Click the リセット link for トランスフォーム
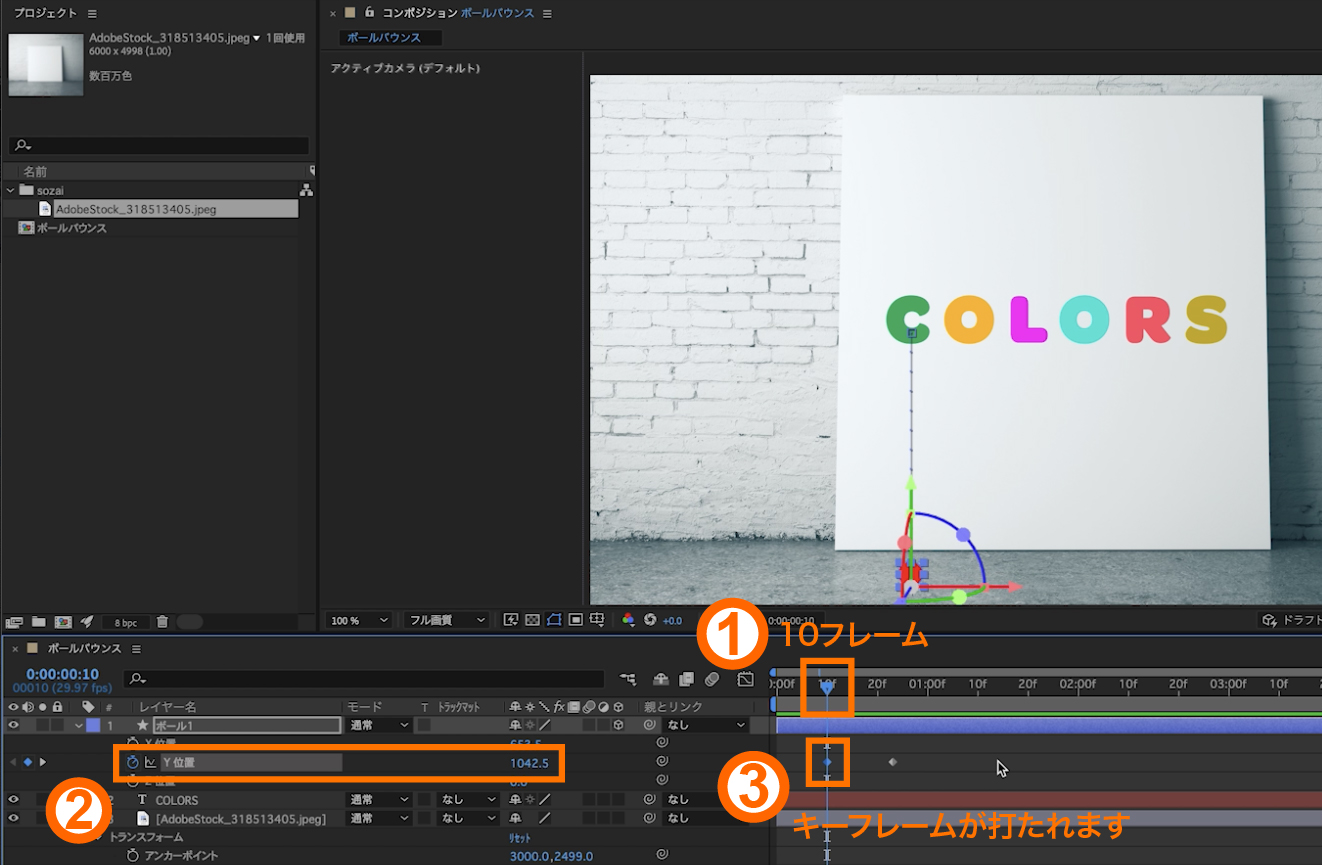This screenshot has height=866, width=1323. (520, 838)
